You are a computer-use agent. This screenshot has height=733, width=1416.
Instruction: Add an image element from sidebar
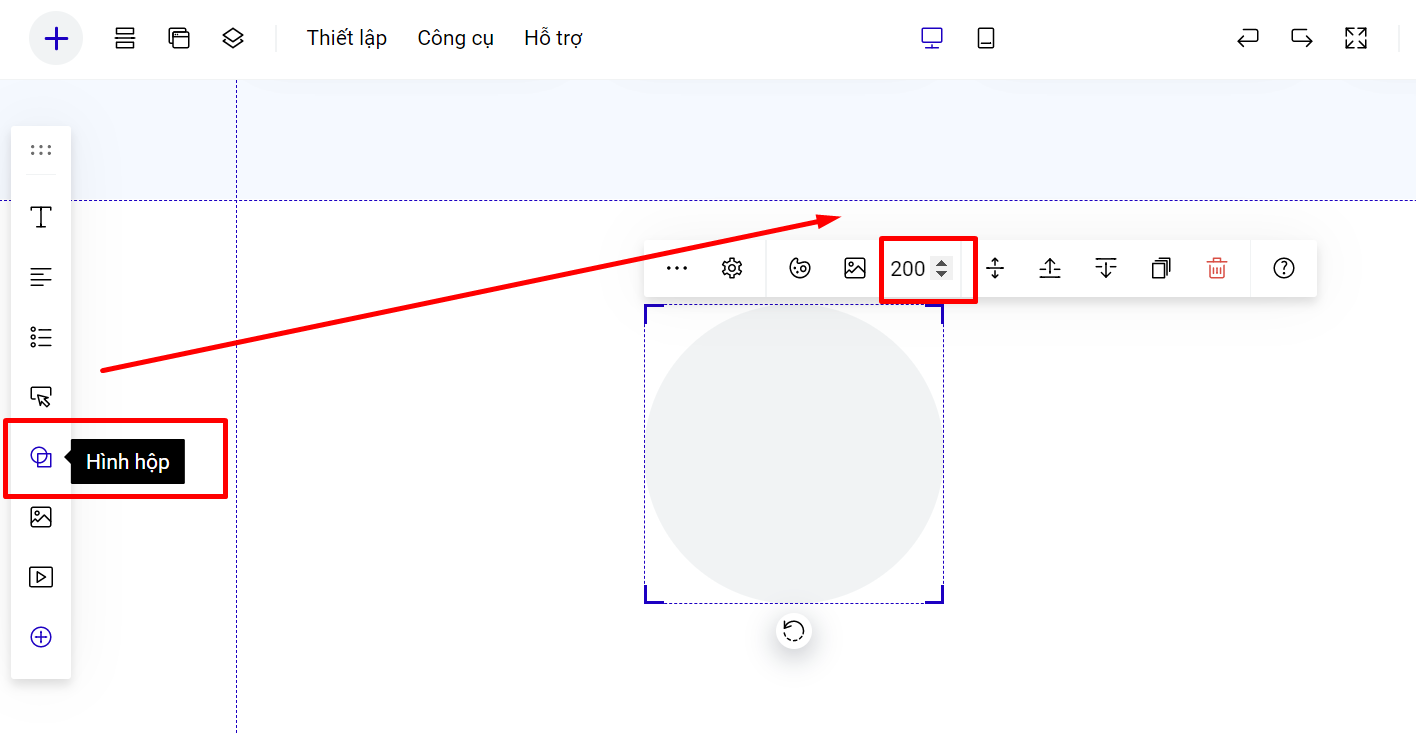pyautogui.click(x=41, y=517)
